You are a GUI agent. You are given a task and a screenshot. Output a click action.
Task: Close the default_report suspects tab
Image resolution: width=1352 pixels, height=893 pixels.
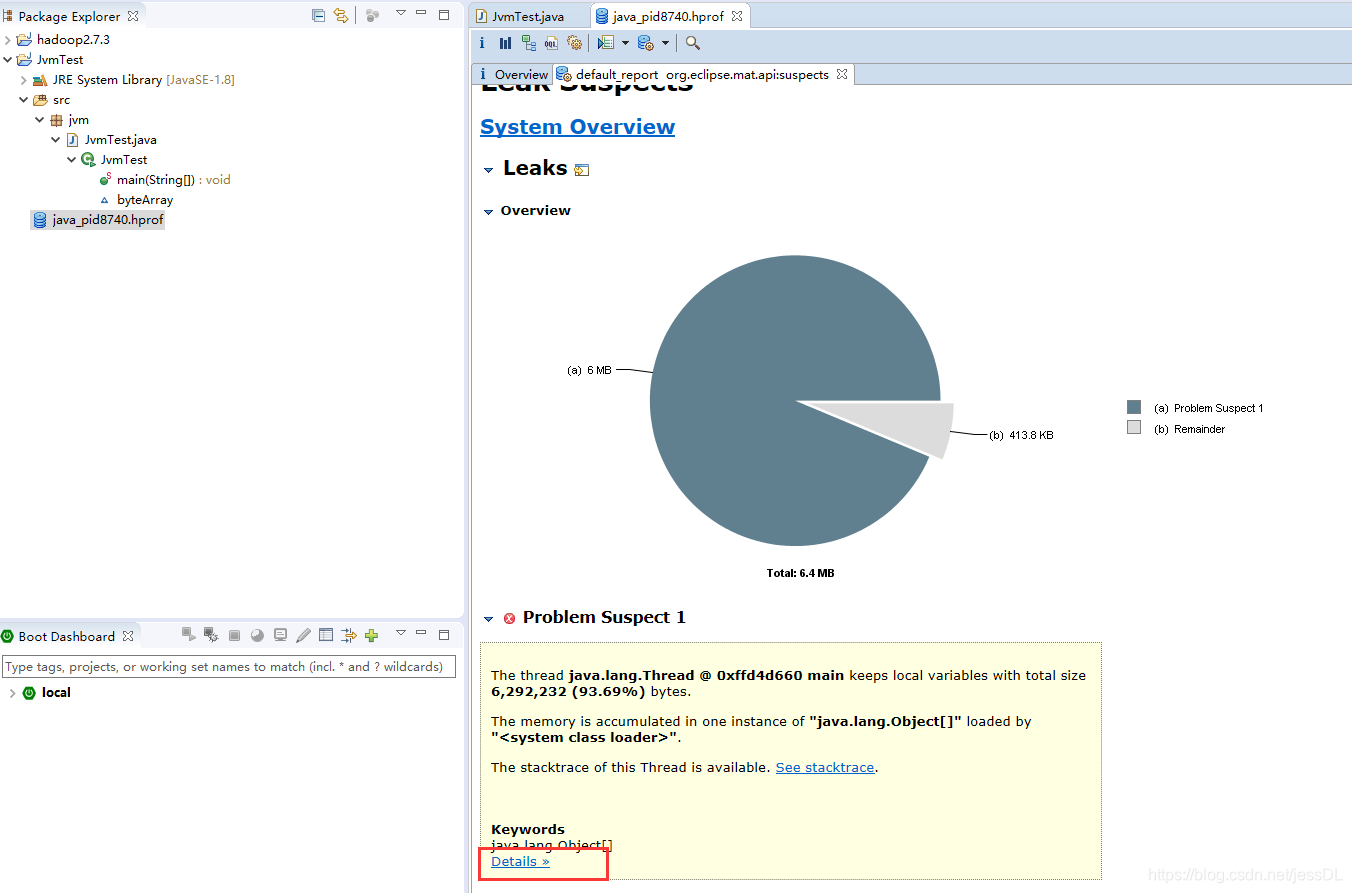842,74
